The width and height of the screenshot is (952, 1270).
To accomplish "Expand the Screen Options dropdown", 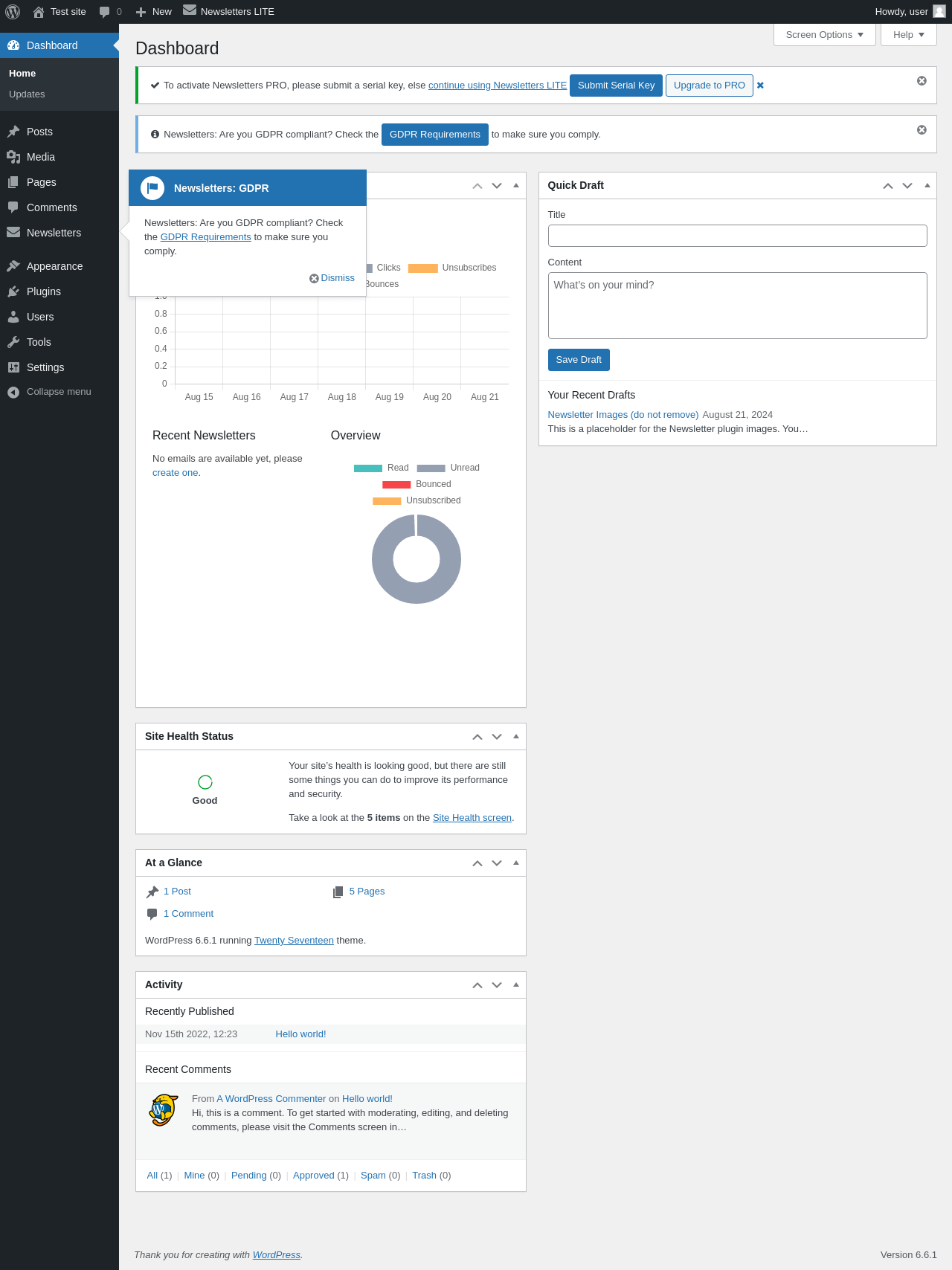I will [x=825, y=35].
